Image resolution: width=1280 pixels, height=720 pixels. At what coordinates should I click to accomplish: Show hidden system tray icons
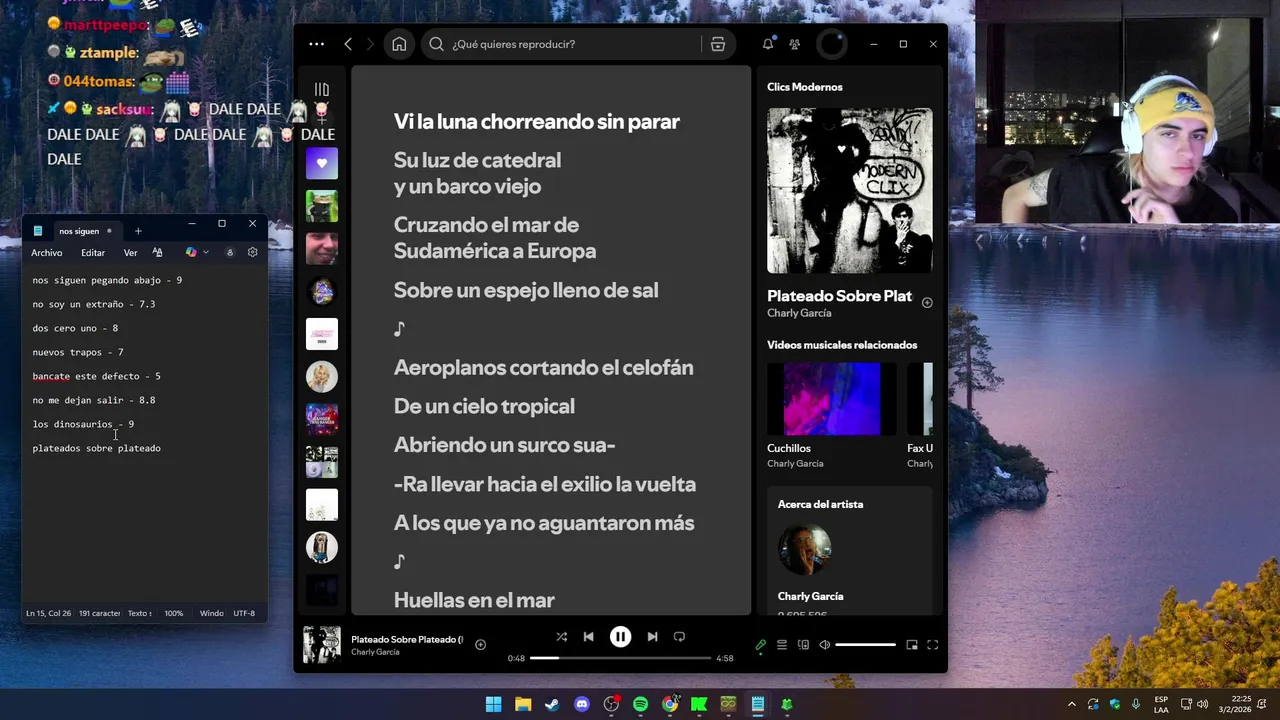coord(1072,704)
